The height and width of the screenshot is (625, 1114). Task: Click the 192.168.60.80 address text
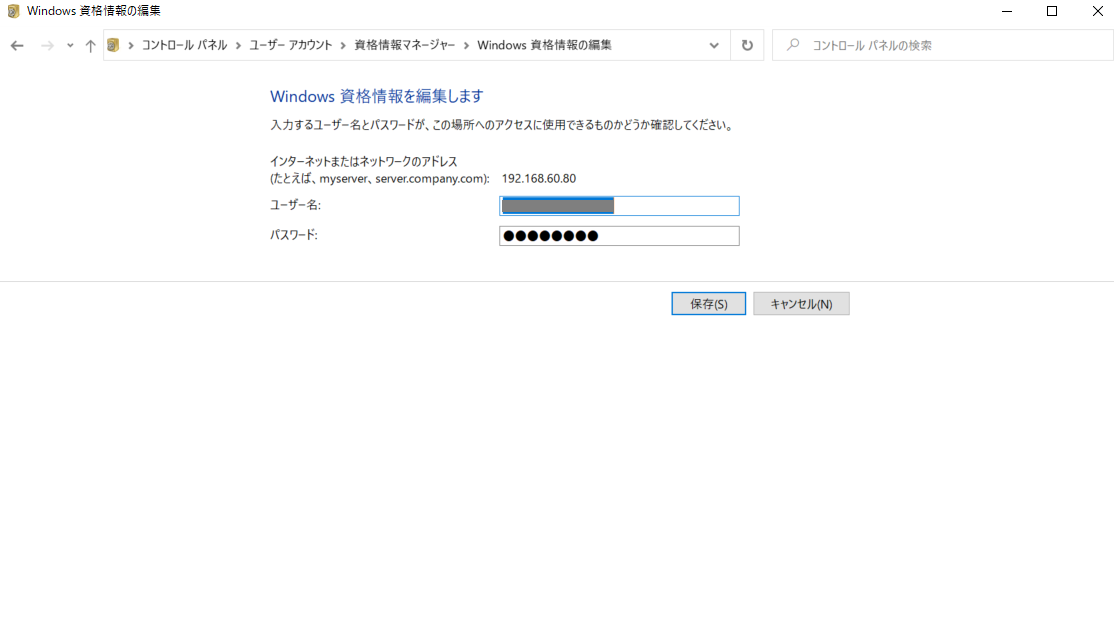(x=539, y=178)
